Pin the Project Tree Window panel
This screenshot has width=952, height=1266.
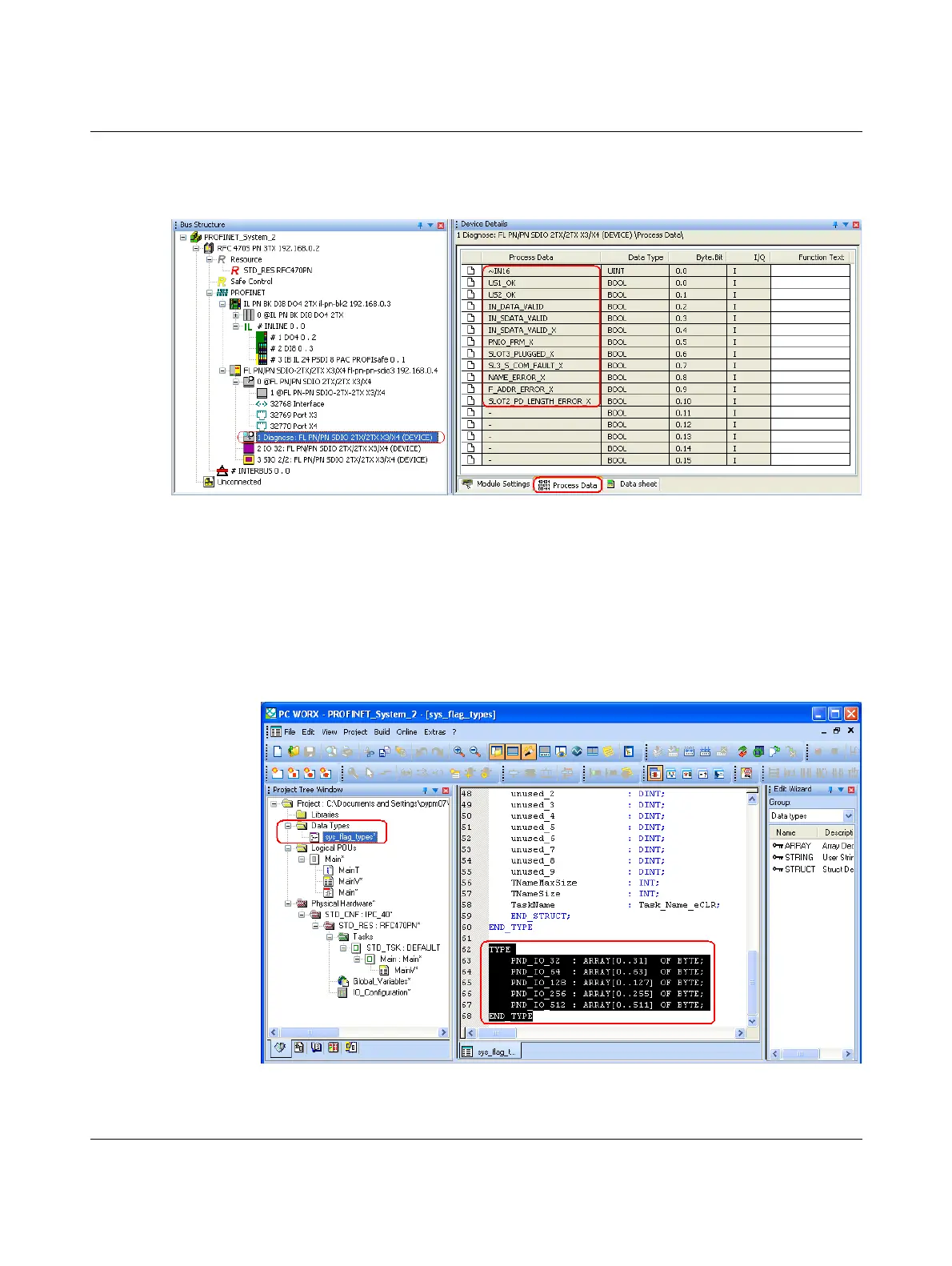point(425,790)
